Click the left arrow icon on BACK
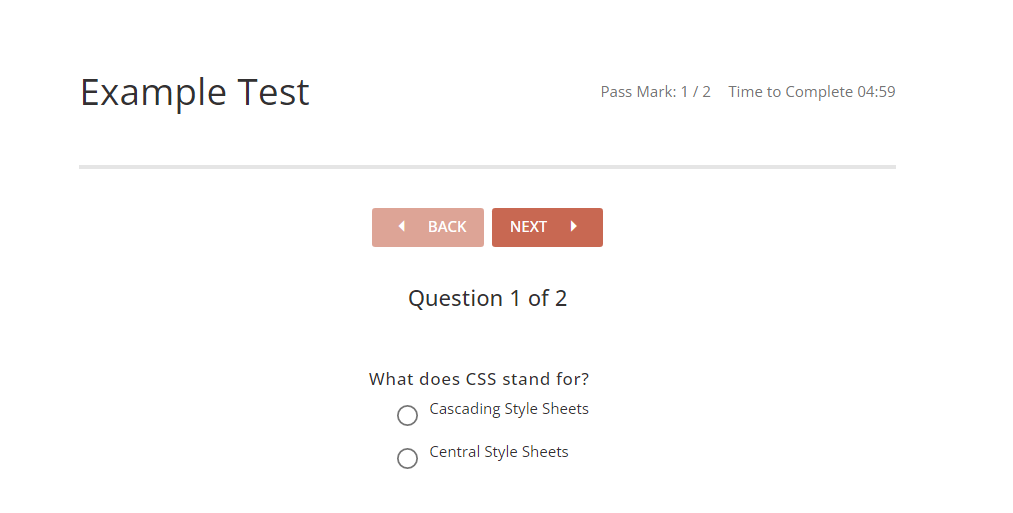 pyautogui.click(x=401, y=227)
